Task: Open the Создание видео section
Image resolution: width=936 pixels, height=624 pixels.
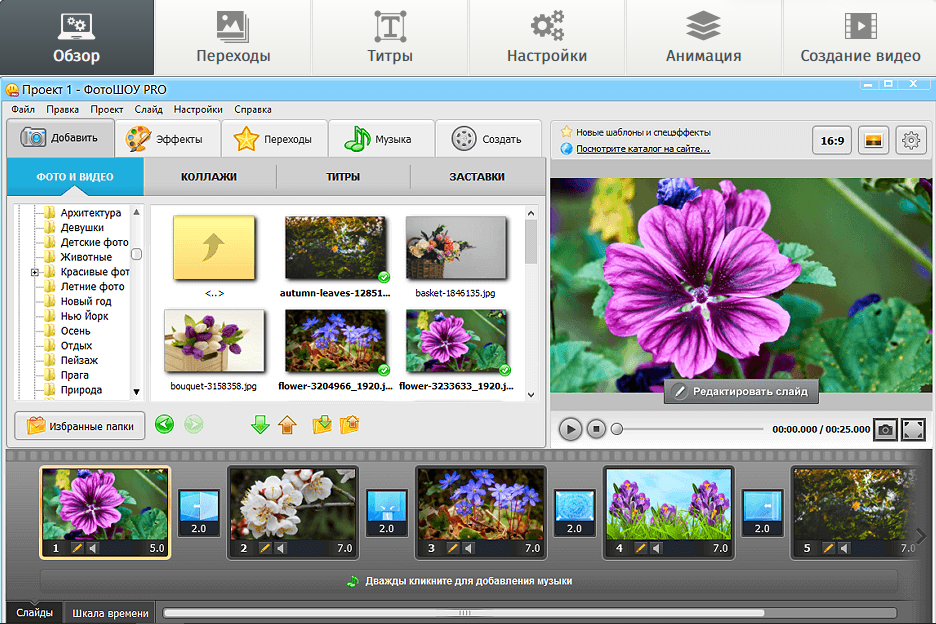Action: 860,37
